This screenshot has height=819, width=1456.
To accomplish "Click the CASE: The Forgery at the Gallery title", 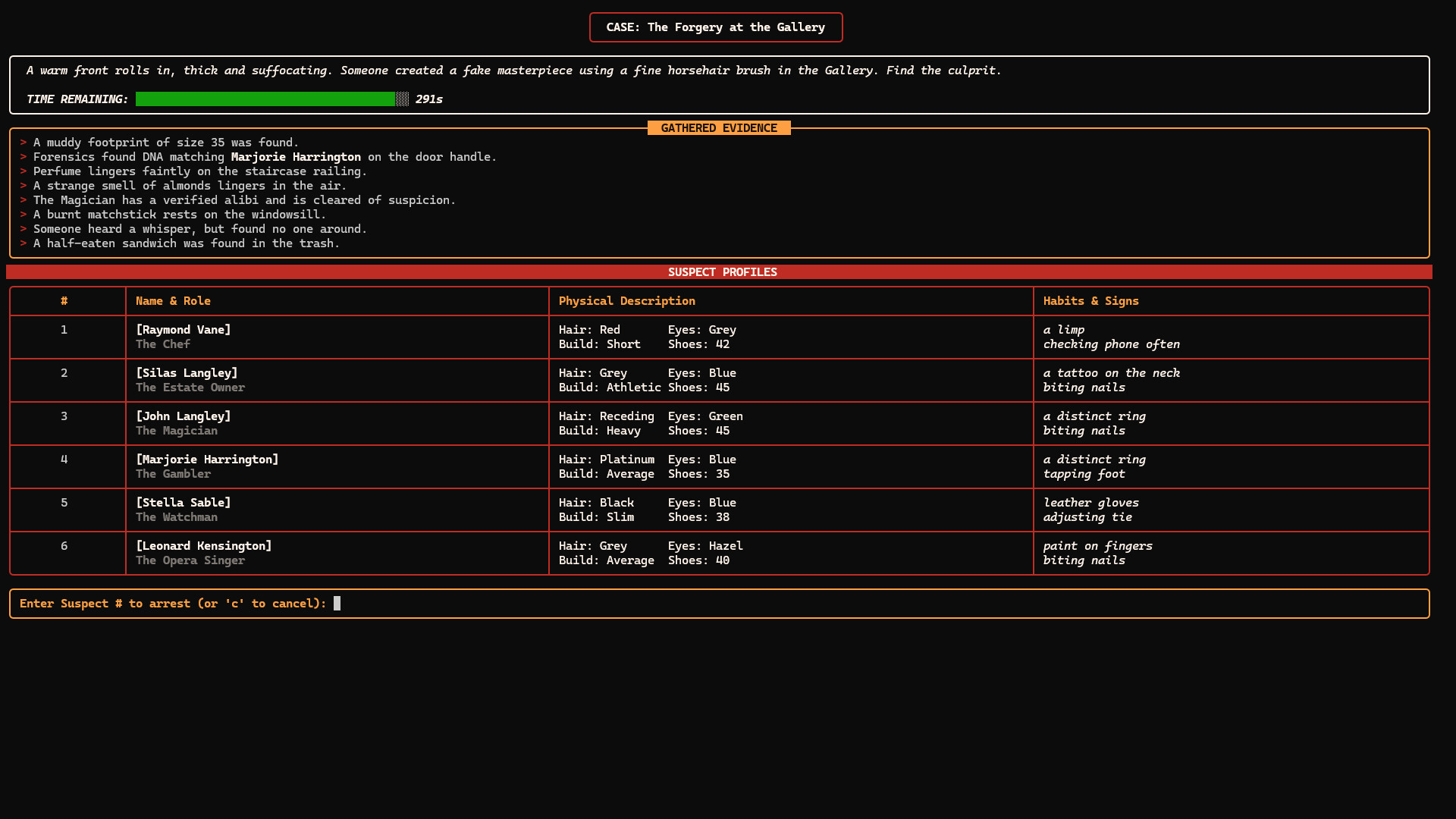I will pos(715,27).
